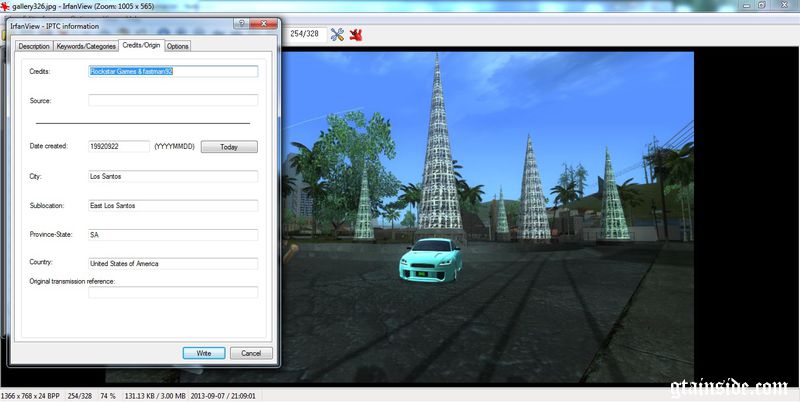Switch to the Description tab
Screen dimensions: 800x402
coord(34,46)
